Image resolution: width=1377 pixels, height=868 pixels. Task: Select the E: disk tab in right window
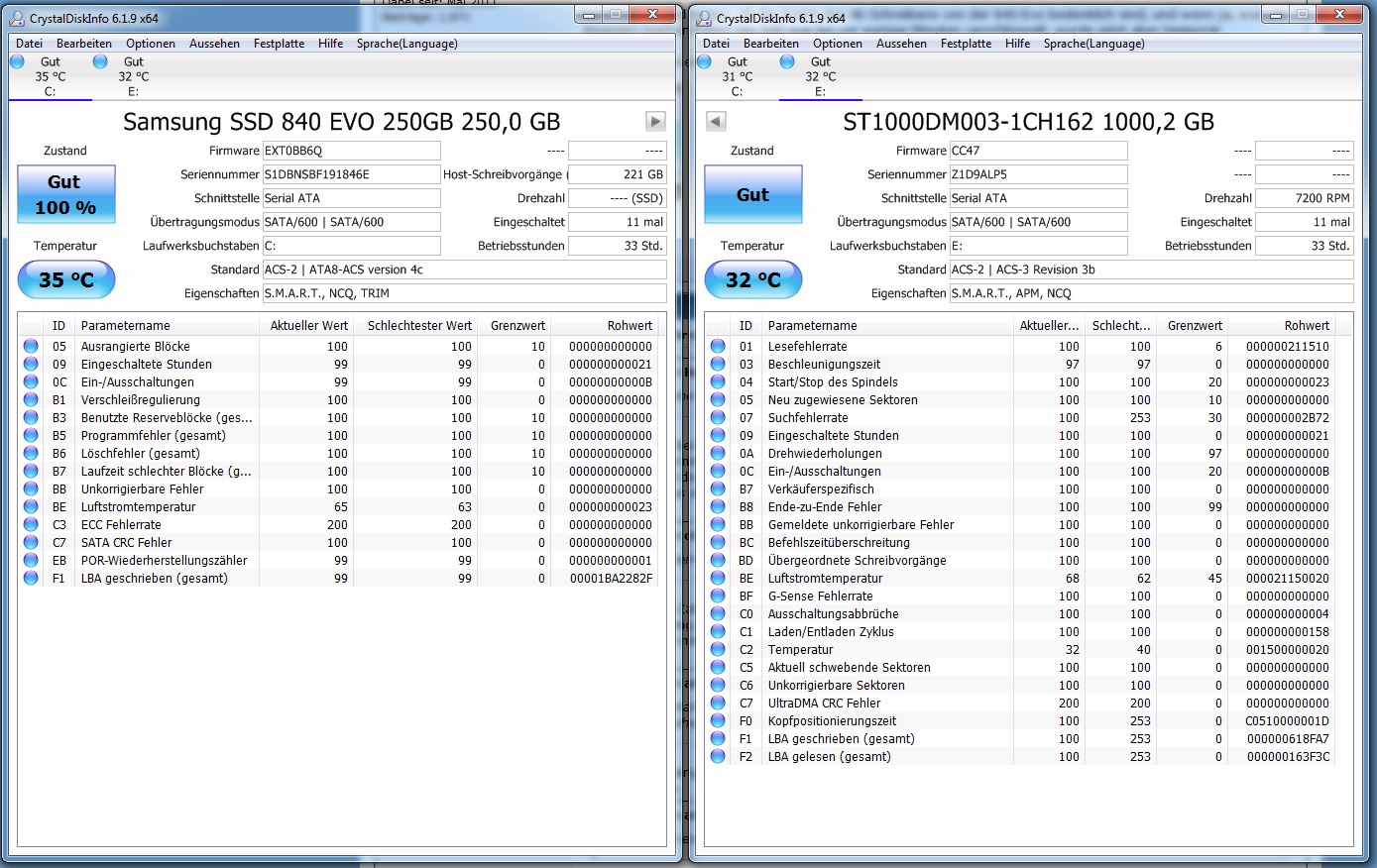[x=820, y=76]
